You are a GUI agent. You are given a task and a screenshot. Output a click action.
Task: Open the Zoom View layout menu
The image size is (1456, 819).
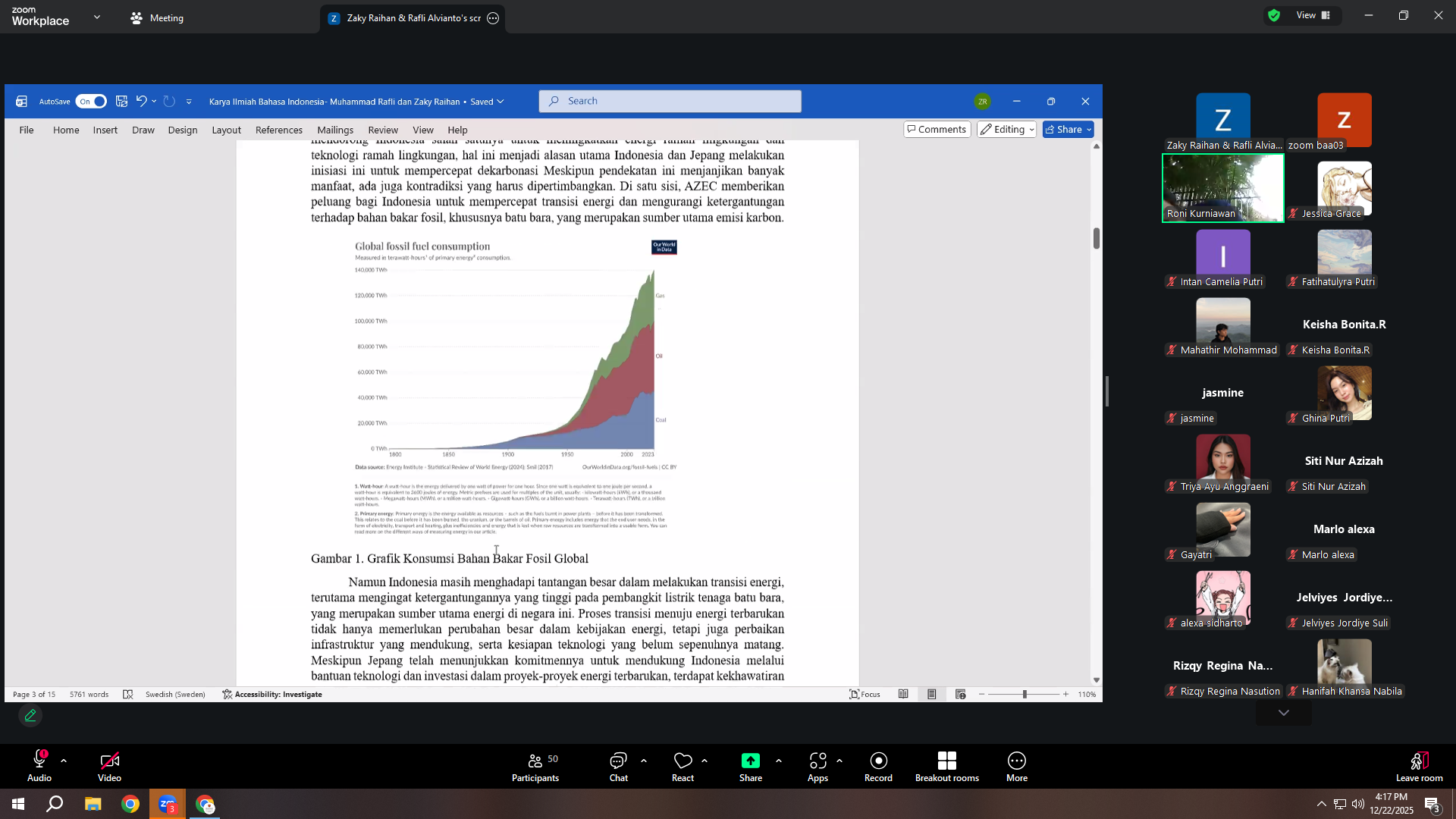(x=1313, y=15)
